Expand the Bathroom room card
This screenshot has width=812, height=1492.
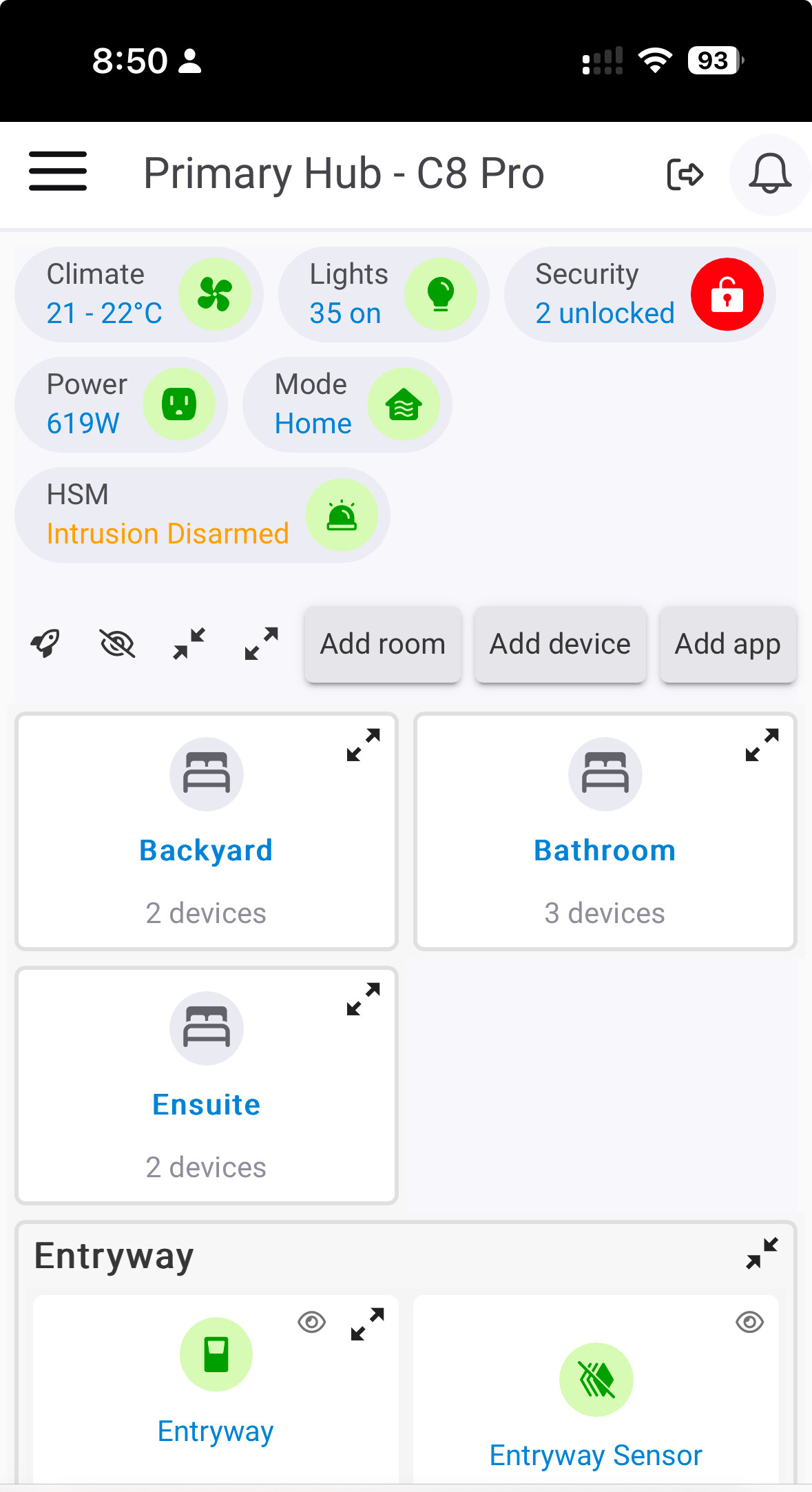click(762, 745)
